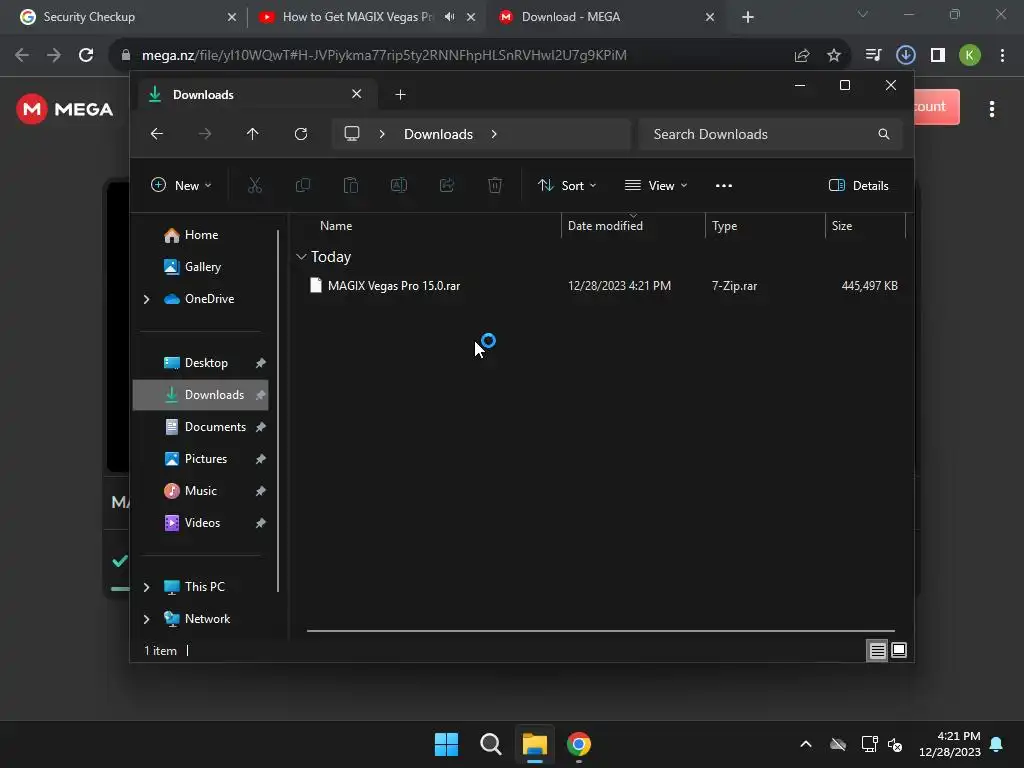Go back in File Explorer
Viewport: 1024px width, 768px height.
[x=157, y=134]
